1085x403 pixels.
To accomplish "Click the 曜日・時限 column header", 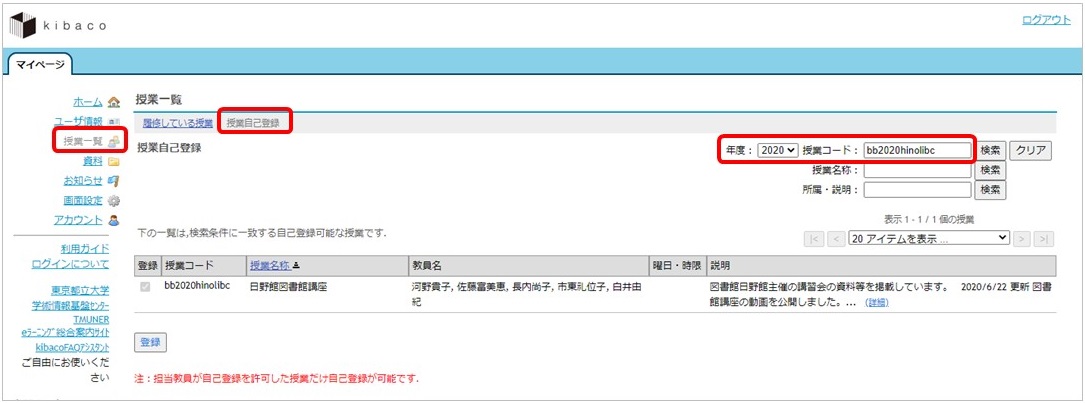I will (677, 265).
